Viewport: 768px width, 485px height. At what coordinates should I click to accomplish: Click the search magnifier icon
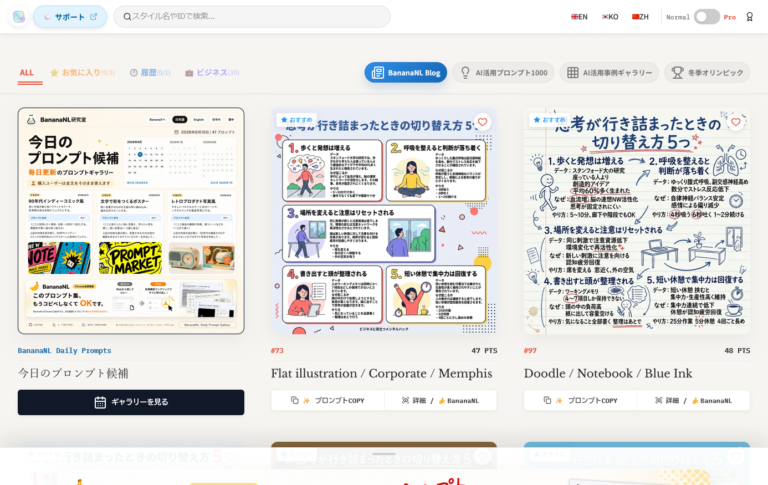click(x=127, y=17)
